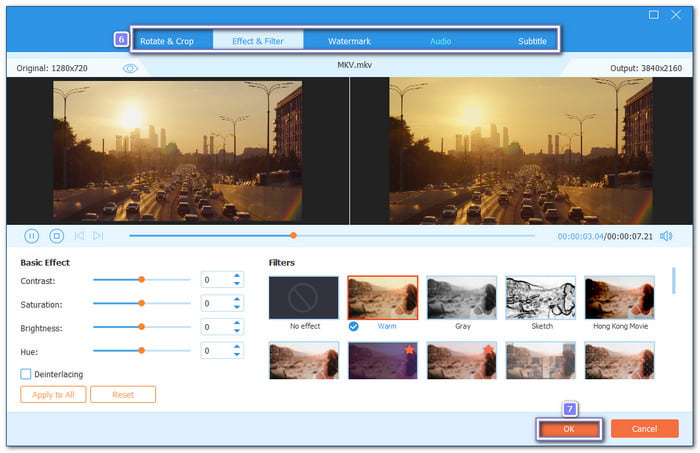Image resolution: width=700 pixels, height=453 pixels.
Task: Apply the Hong Kong Movie filter
Action: tap(620, 298)
